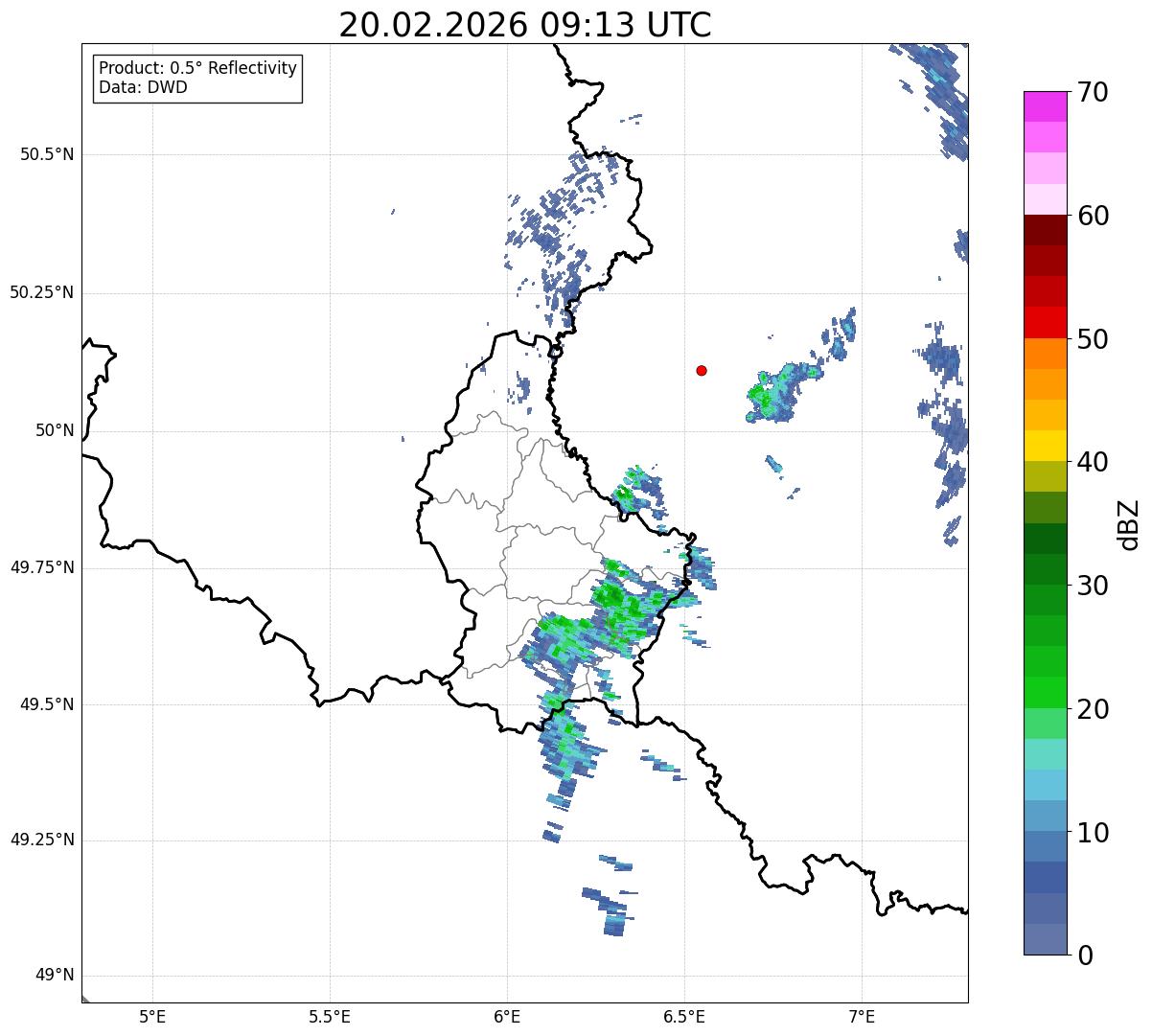Screen dimensions: 1152x1036
Task: Click the 50°N latitude label
Action: pyautogui.click(x=54, y=430)
